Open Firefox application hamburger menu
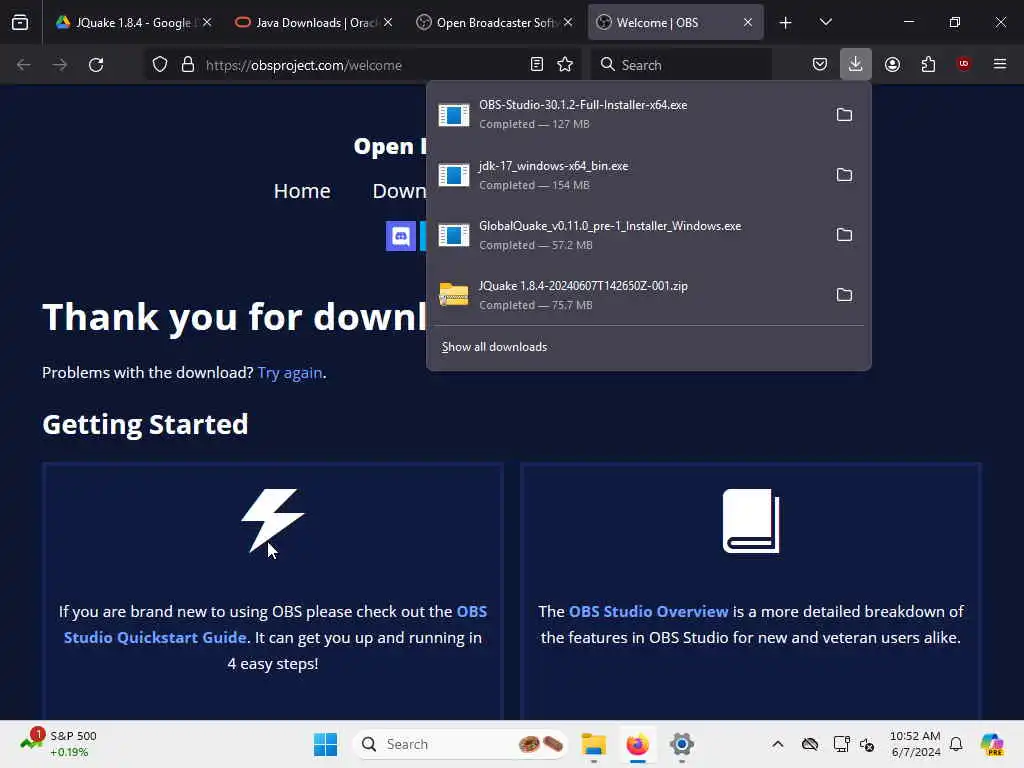1024x768 pixels. click(1000, 64)
